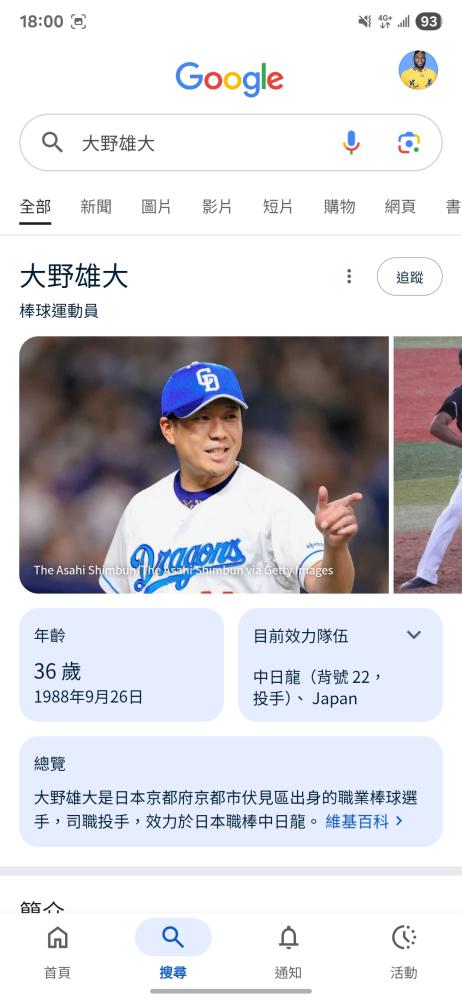The image size is (462, 1000).
Task: Open the 維基百科 link
Action: click(x=364, y=821)
